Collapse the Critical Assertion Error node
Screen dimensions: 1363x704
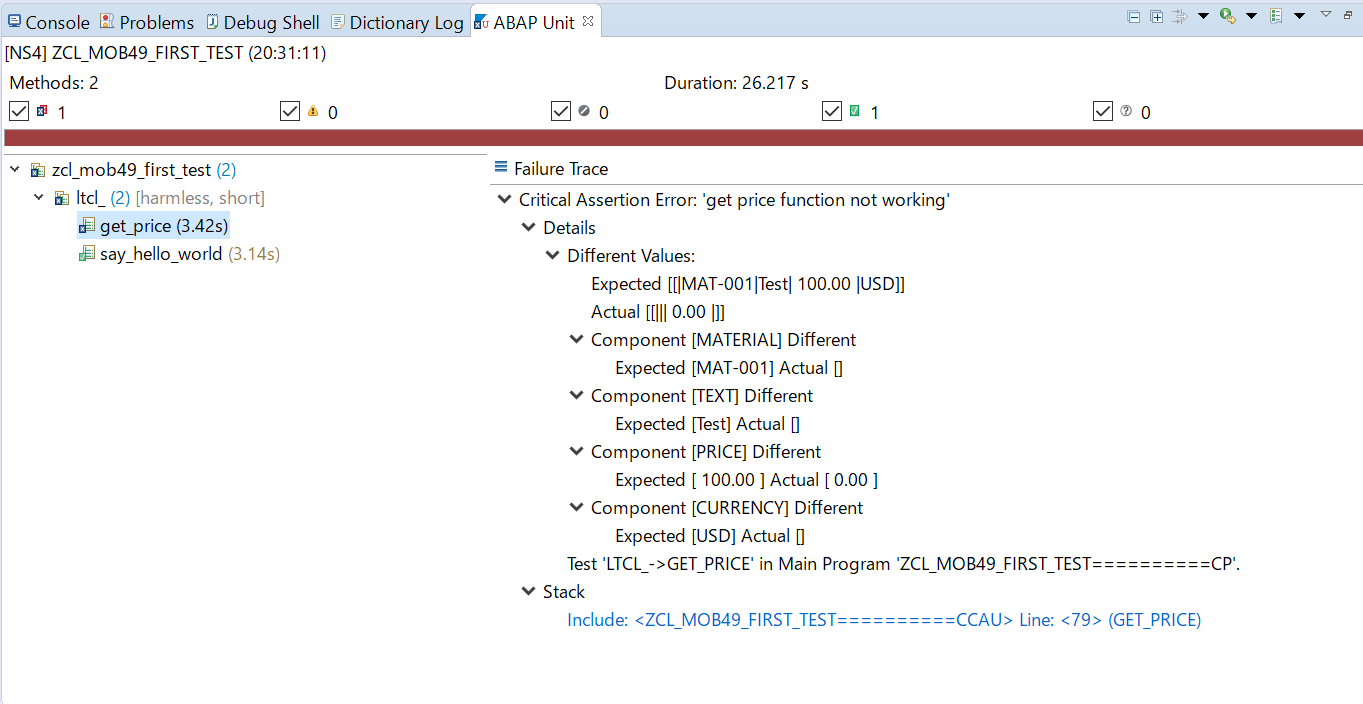pyautogui.click(x=504, y=200)
